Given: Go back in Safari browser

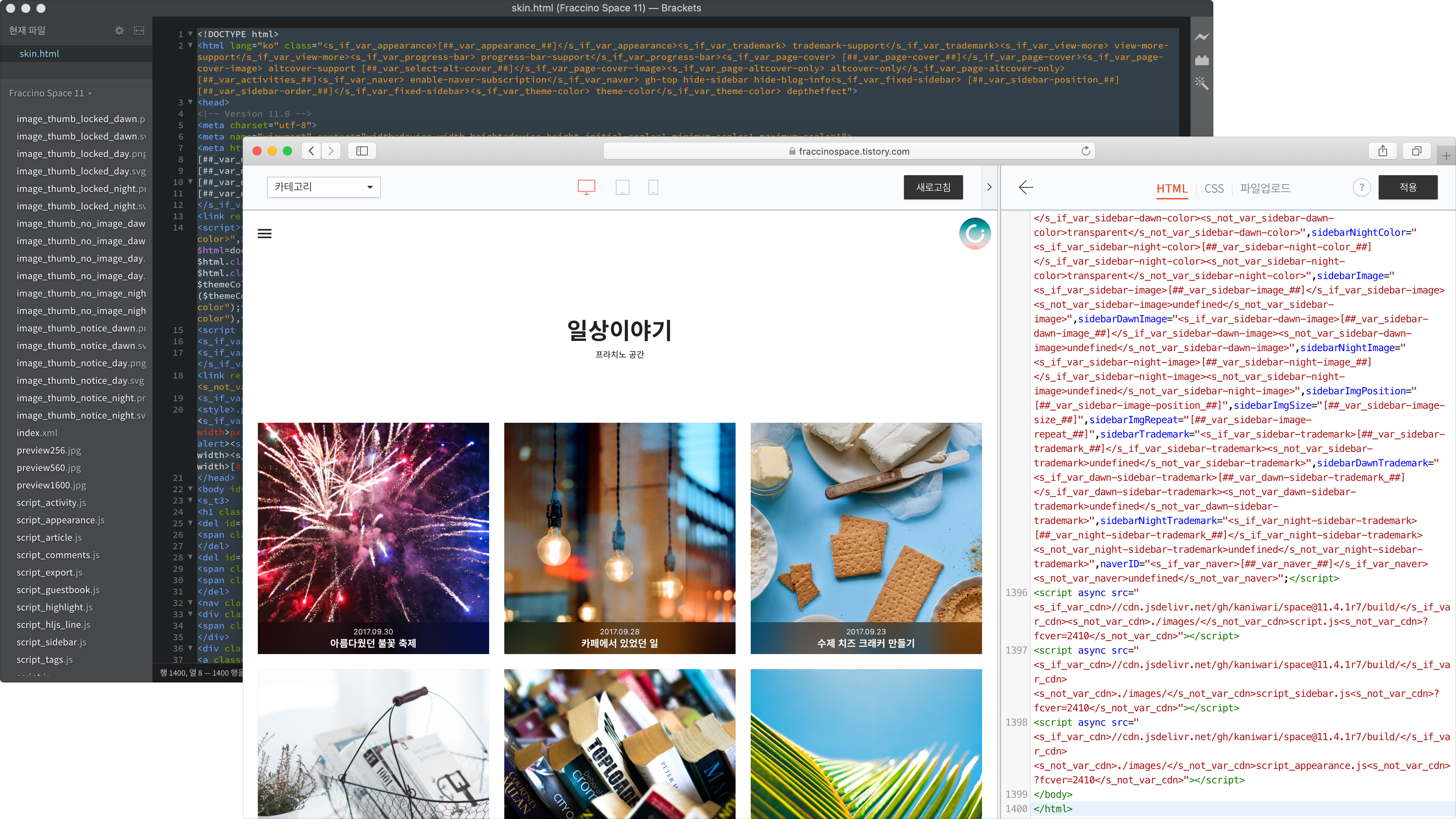Looking at the screenshot, I should click(x=311, y=151).
